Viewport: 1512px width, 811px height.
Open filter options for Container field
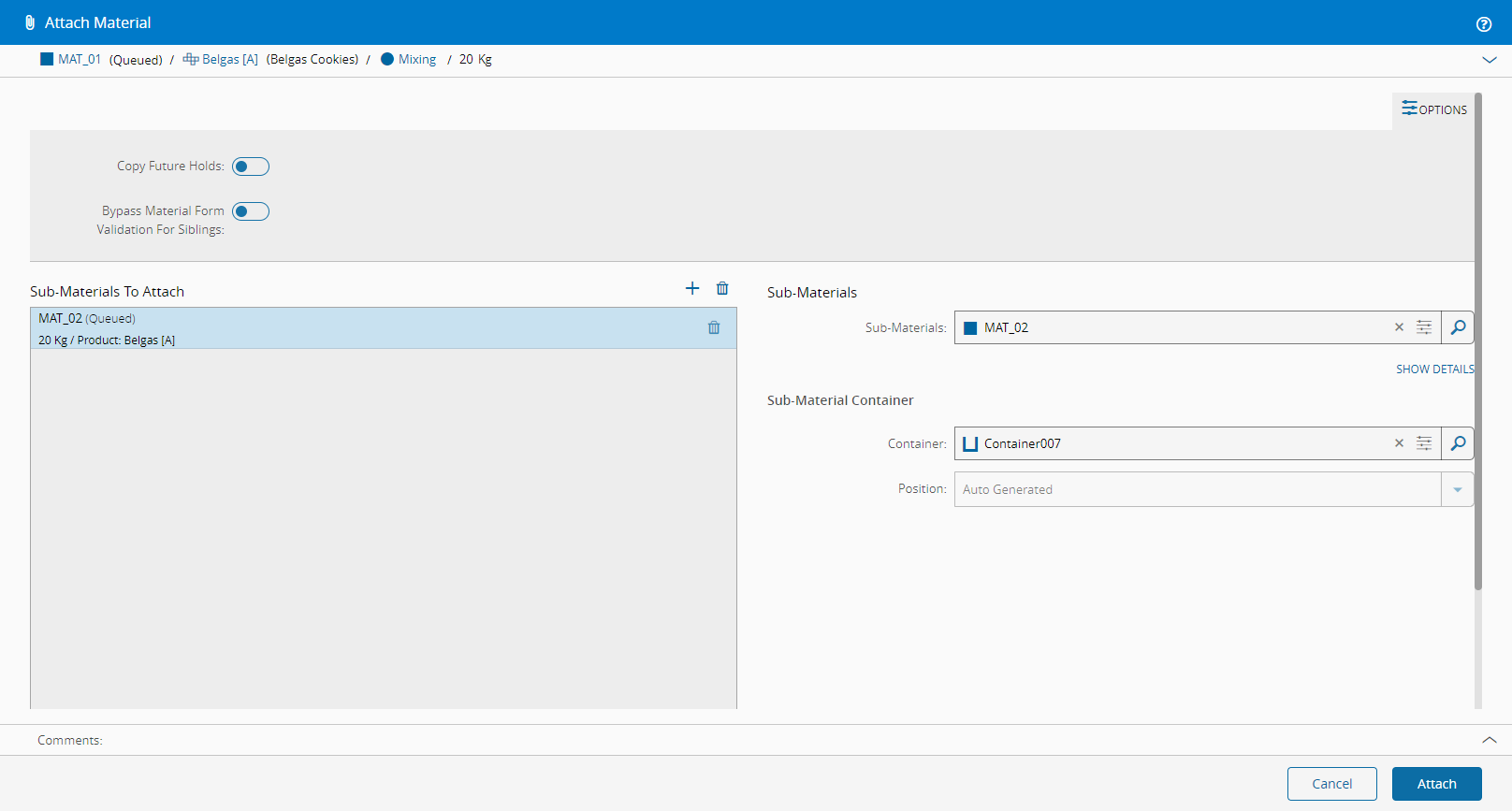1424,443
